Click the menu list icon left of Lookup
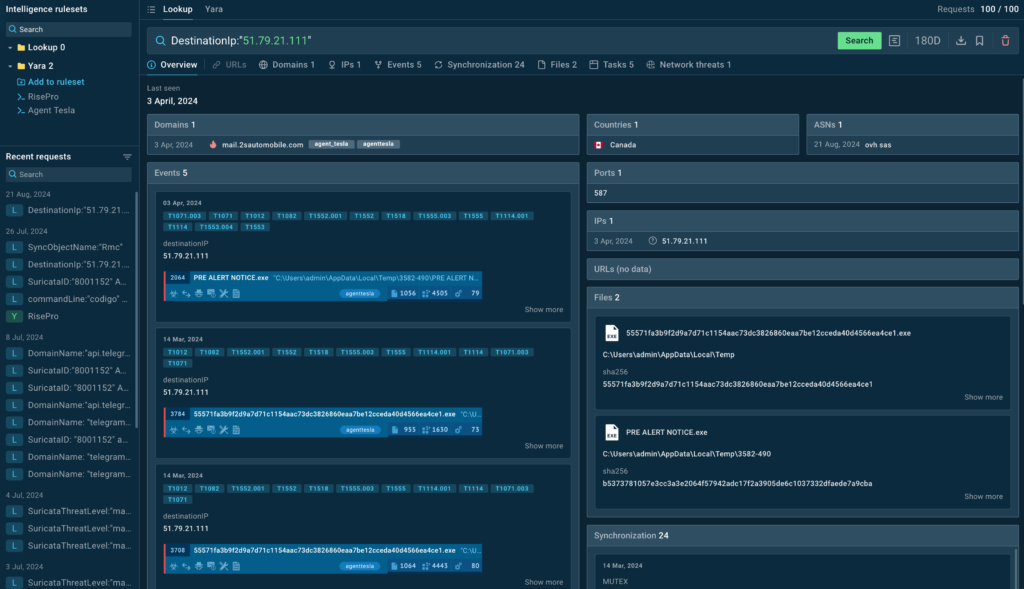The height and width of the screenshot is (589, 1024). click(x=151, y=9)
